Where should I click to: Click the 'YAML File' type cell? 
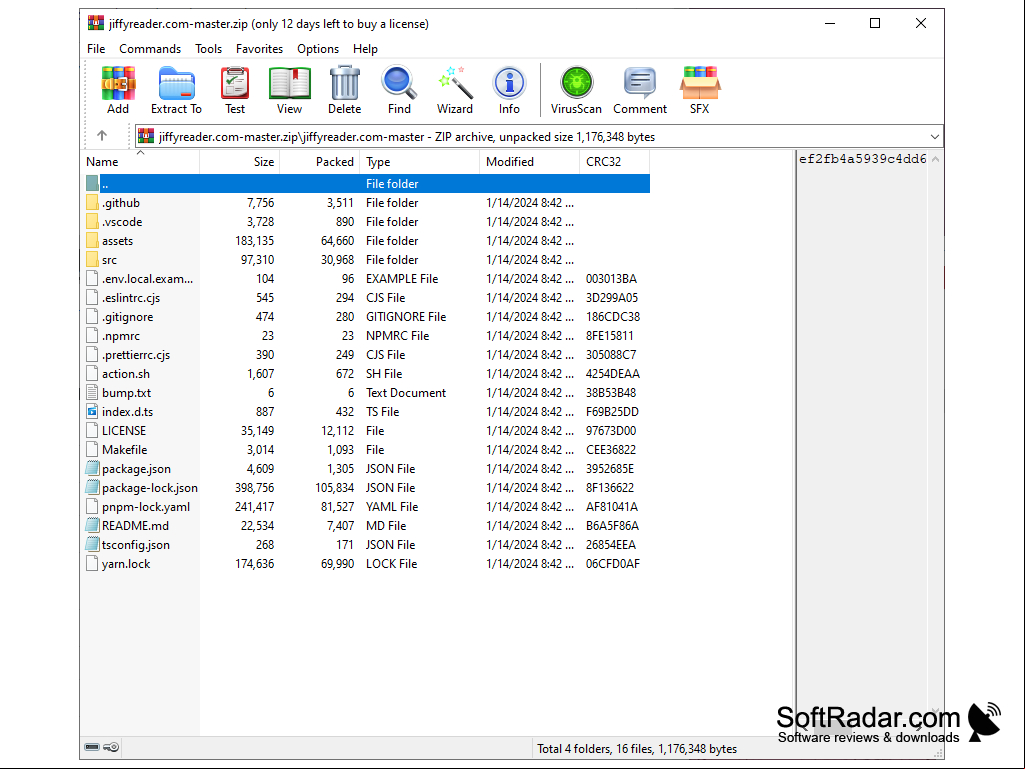pyautogui.click(x=392, y=506)
